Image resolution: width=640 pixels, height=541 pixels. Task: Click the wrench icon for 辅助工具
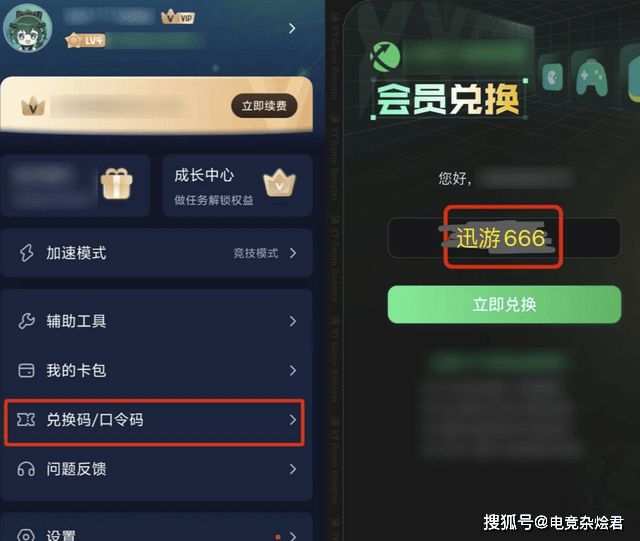(27, 321)
